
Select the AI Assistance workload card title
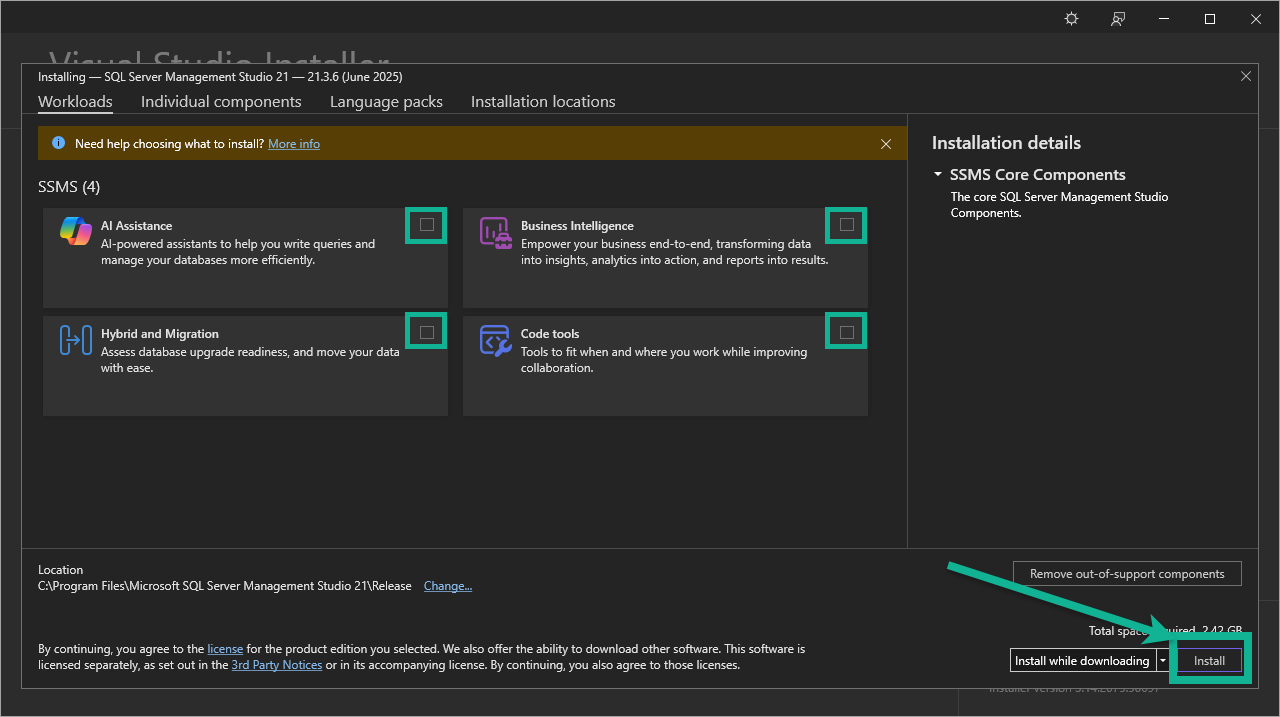(x=137, y=226)
